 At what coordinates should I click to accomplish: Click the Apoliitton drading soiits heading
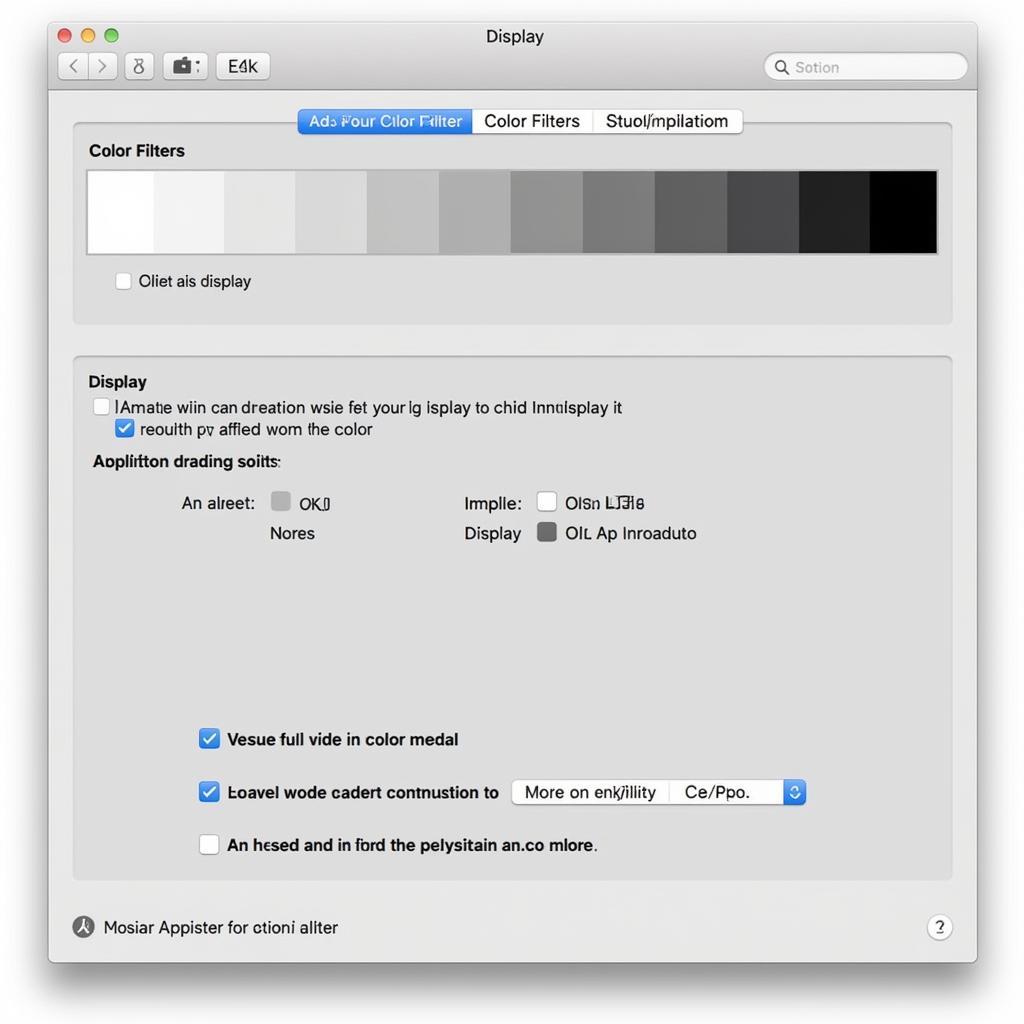pos(187,461)
